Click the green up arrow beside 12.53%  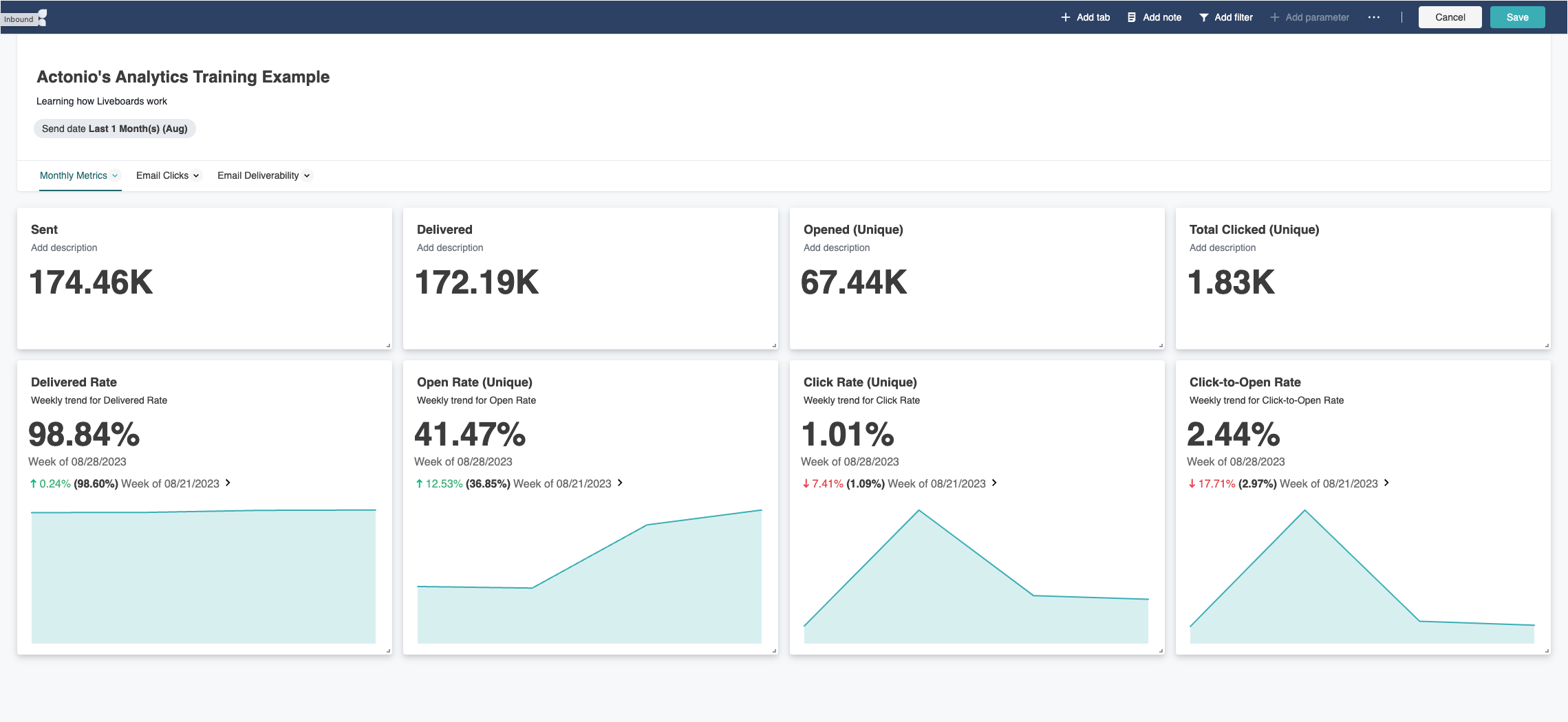pos(419,483)
